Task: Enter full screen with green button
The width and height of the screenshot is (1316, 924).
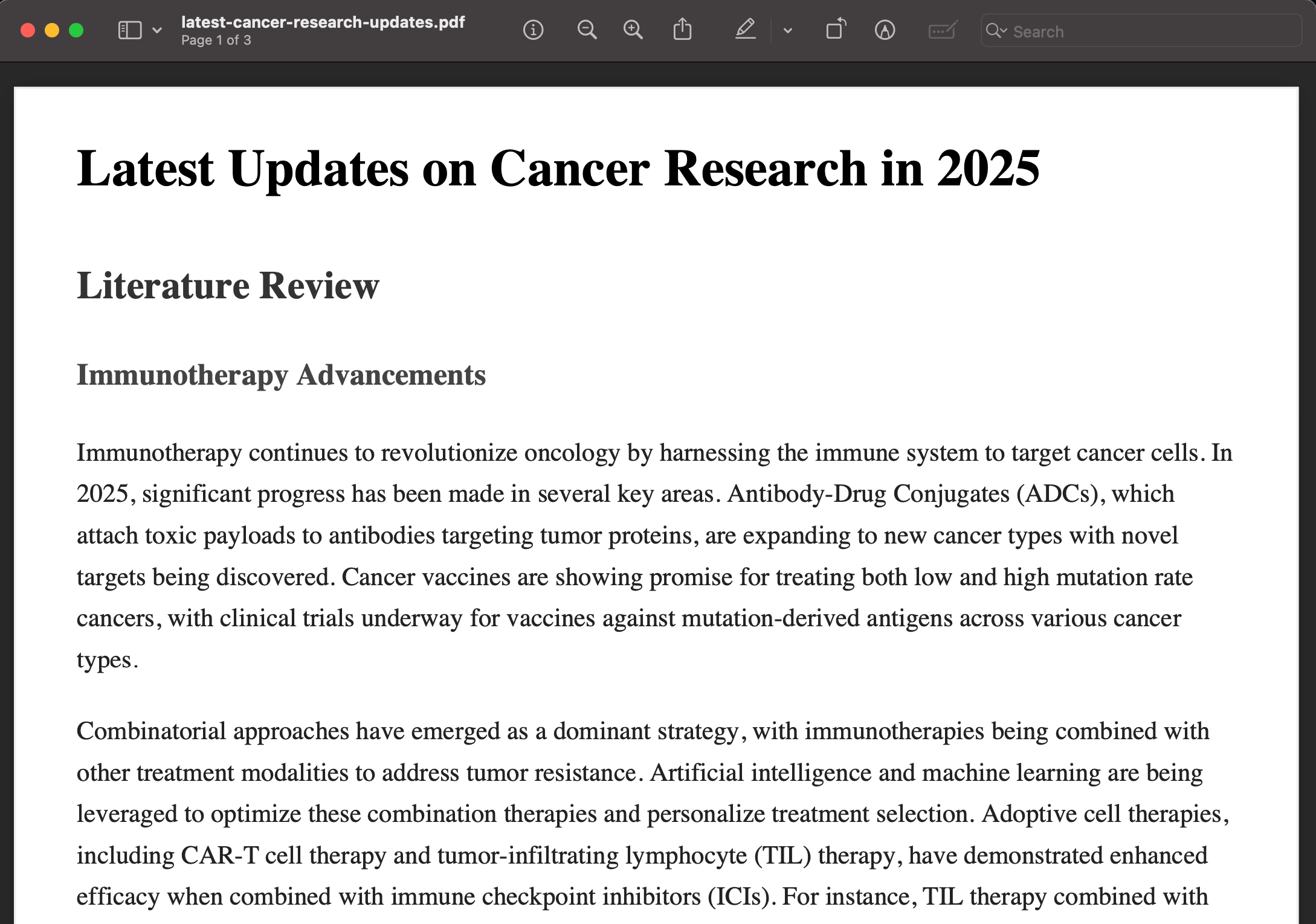Action: point(76,30)
